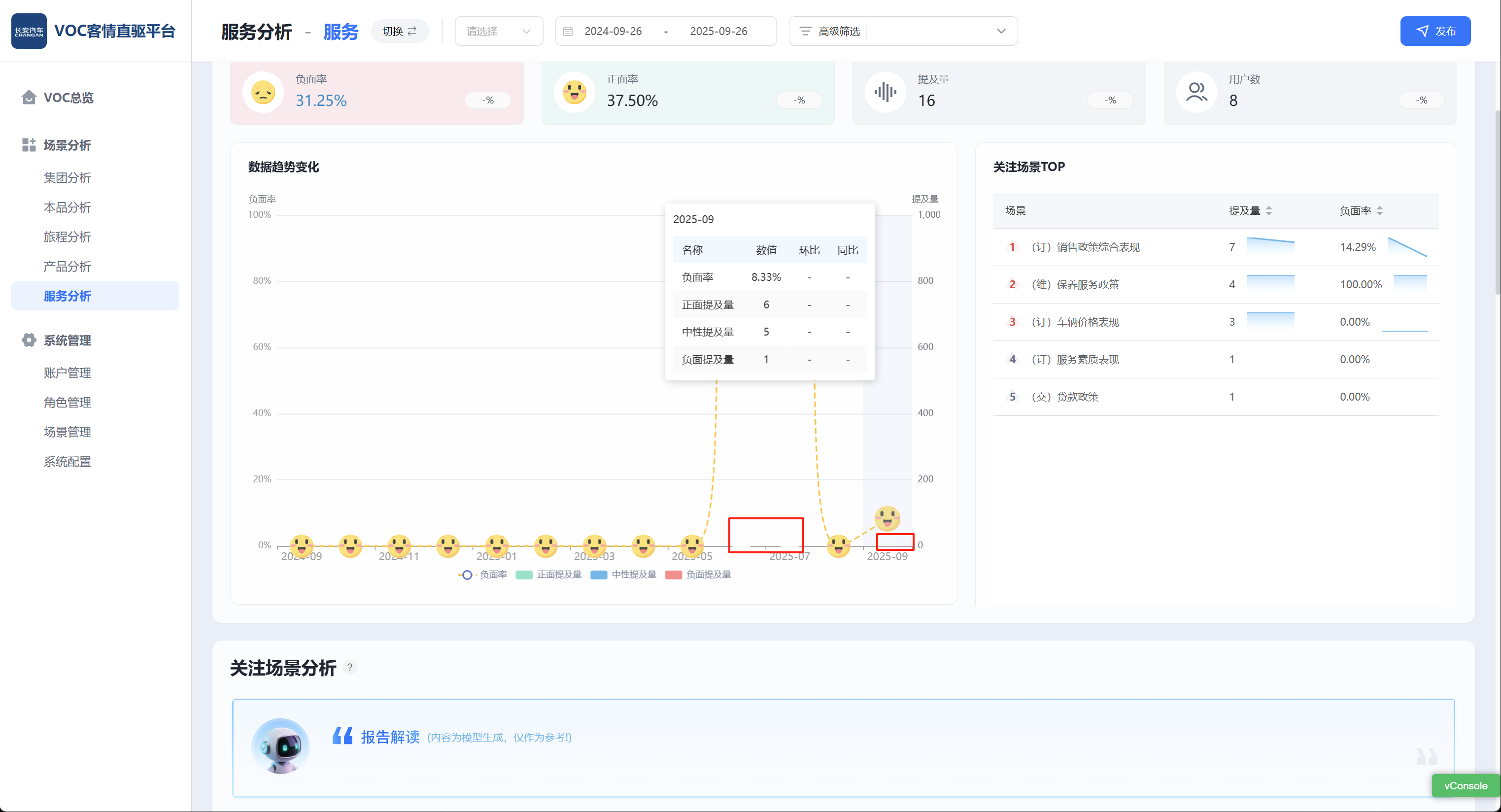Viewport: 1501px width, 812px height.
Task: Click the 用户数 people icon
Action: tap(1196, 92)
